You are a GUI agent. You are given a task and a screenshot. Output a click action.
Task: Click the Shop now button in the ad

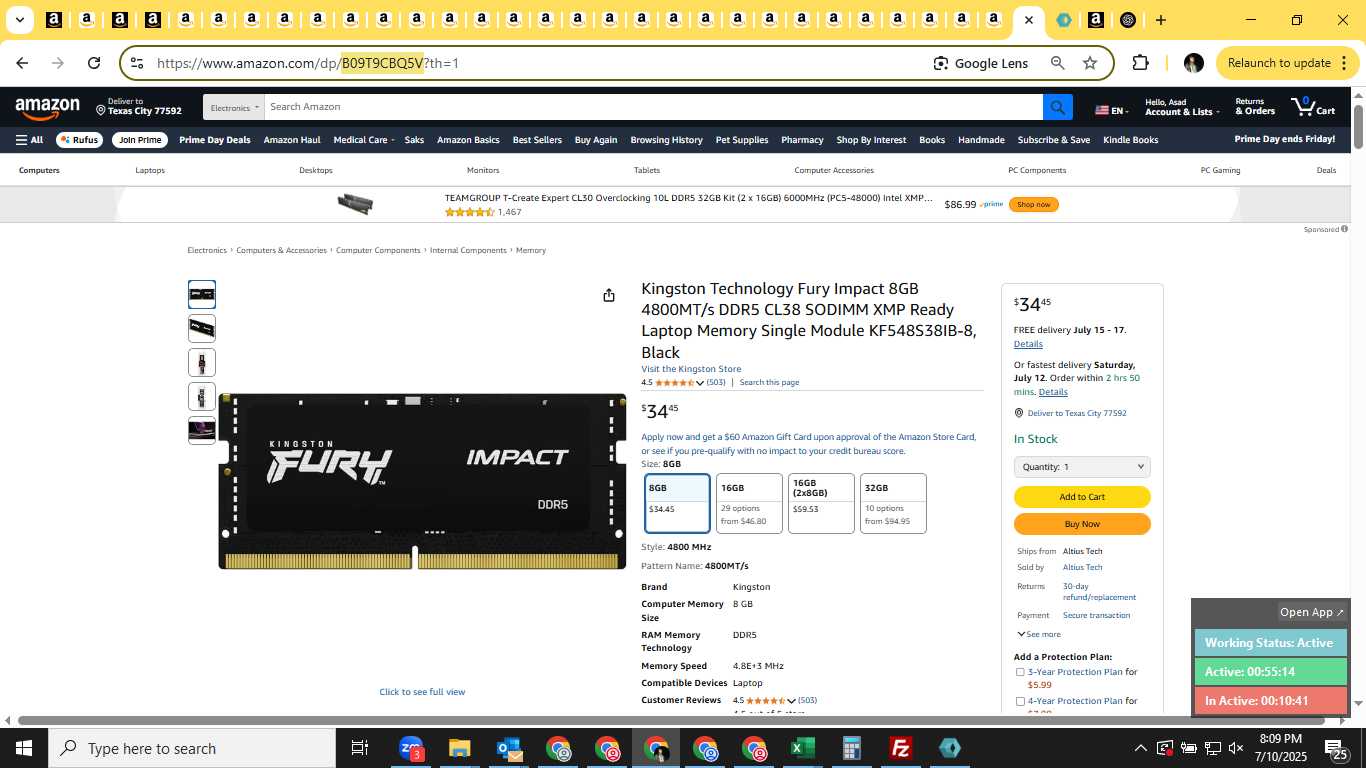coord(1033,204)
